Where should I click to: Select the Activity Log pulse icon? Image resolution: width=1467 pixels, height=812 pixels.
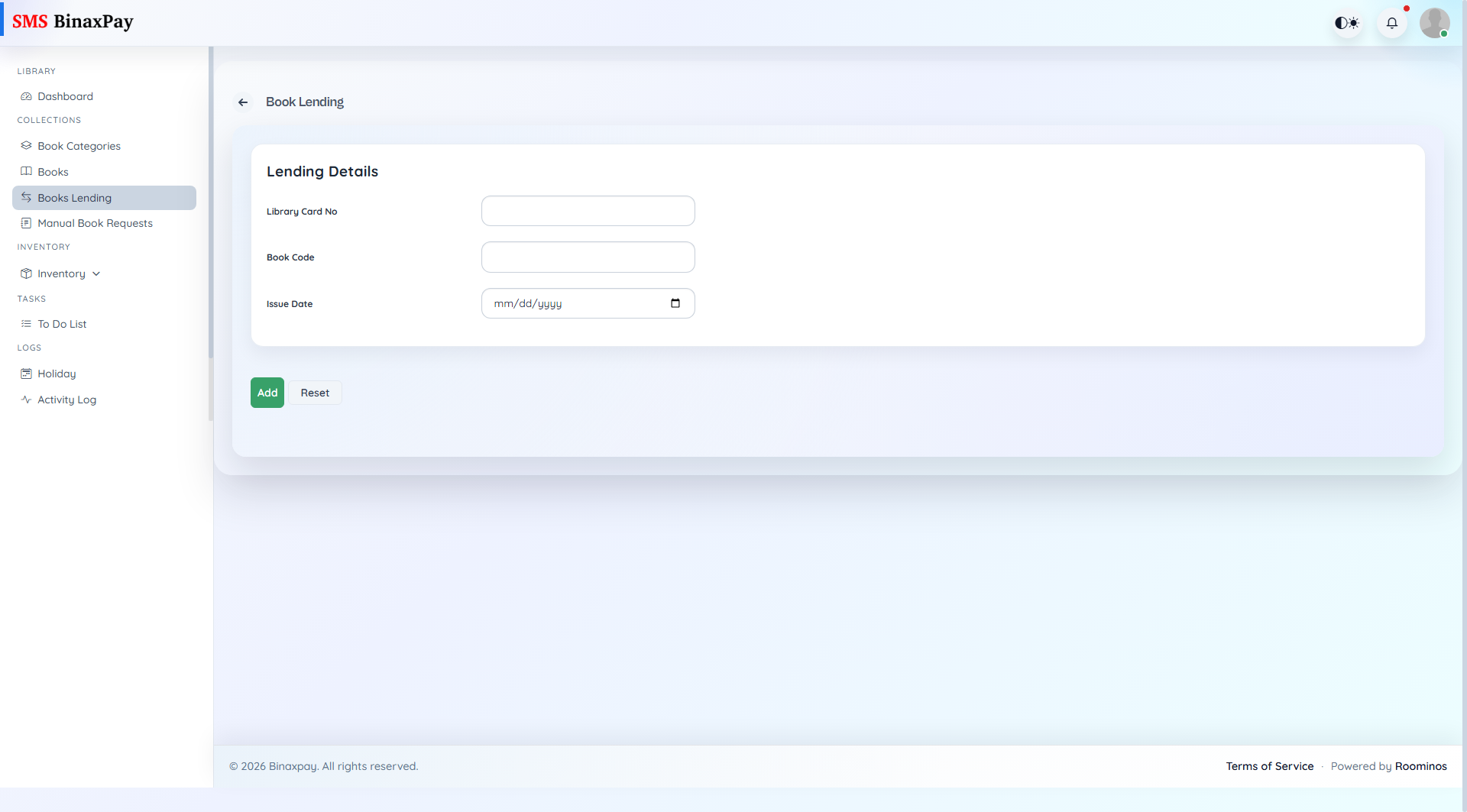point(25,400)
